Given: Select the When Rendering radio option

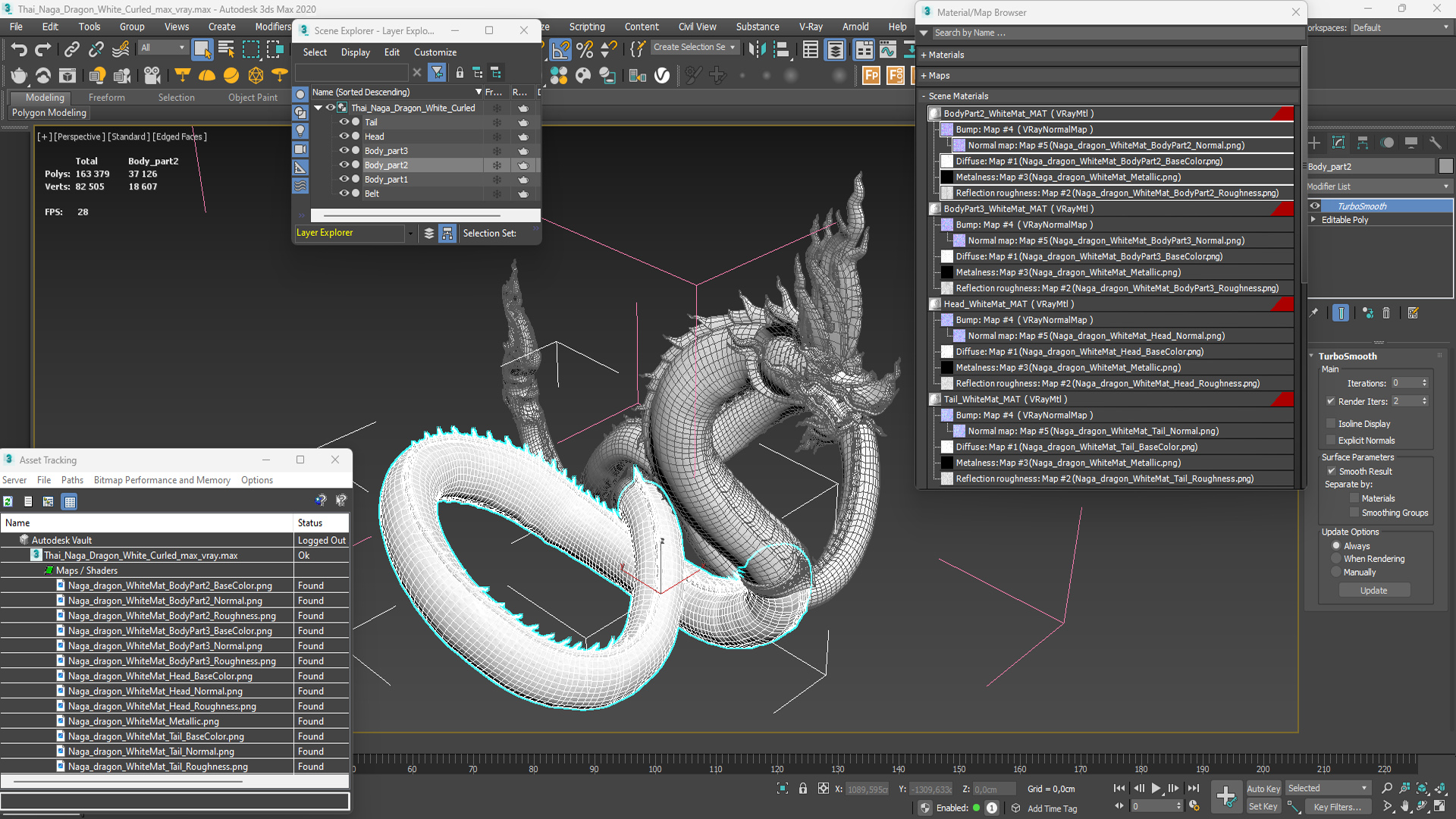Looking at the screenshot, I should pyautogui.click(x=1336, y=559).
